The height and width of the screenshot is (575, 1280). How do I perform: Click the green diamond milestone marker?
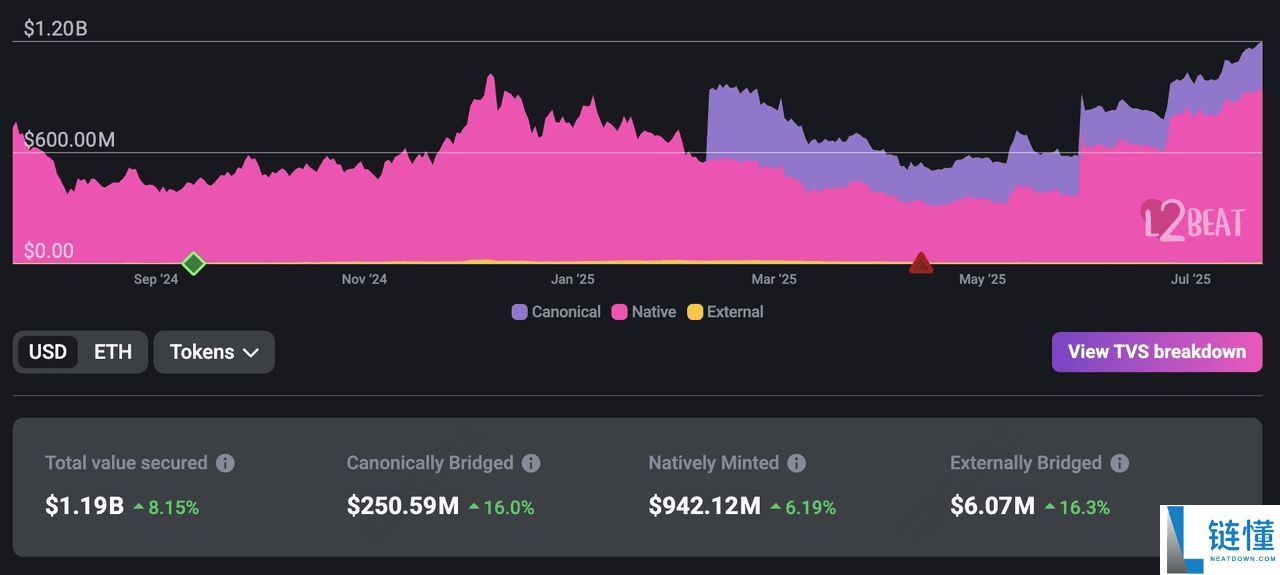point(194,264)
